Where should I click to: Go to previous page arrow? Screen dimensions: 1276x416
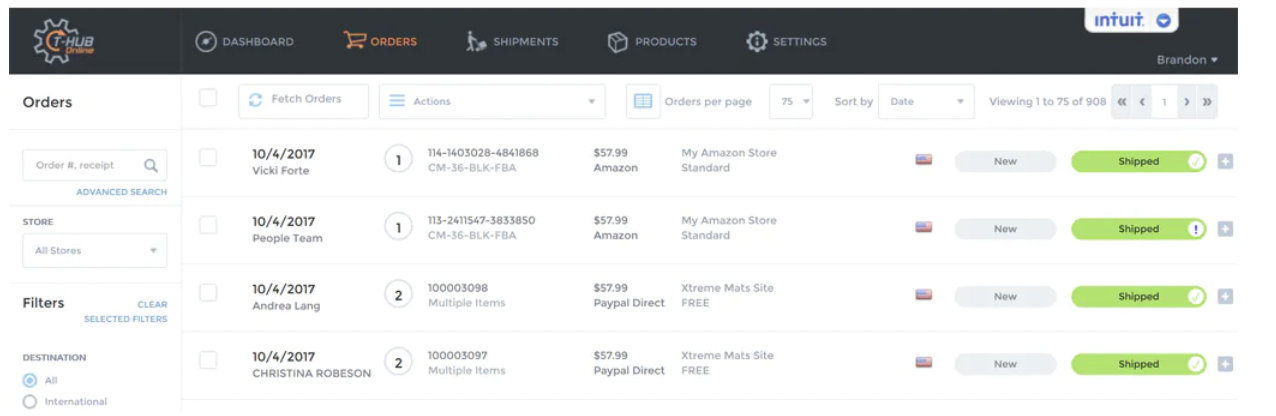[x=1142, y=102]
